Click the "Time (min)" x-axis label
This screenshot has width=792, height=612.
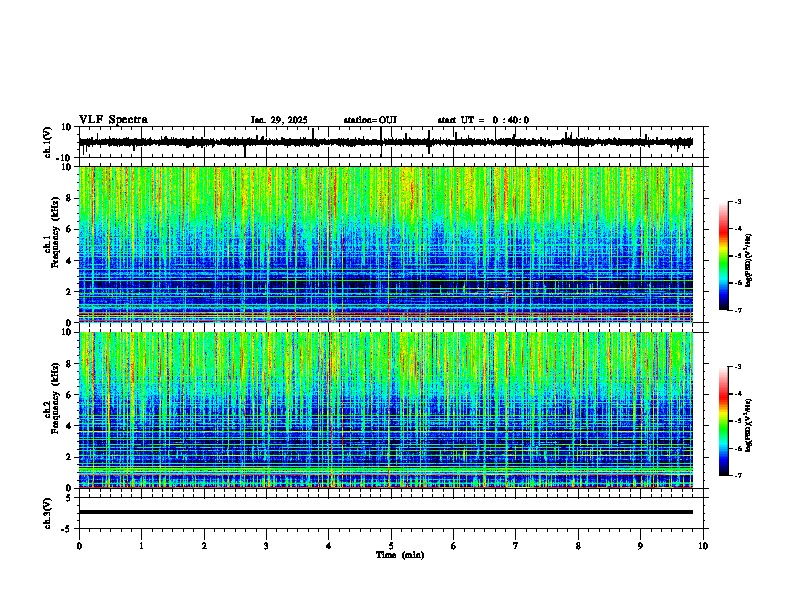point(400,555)
